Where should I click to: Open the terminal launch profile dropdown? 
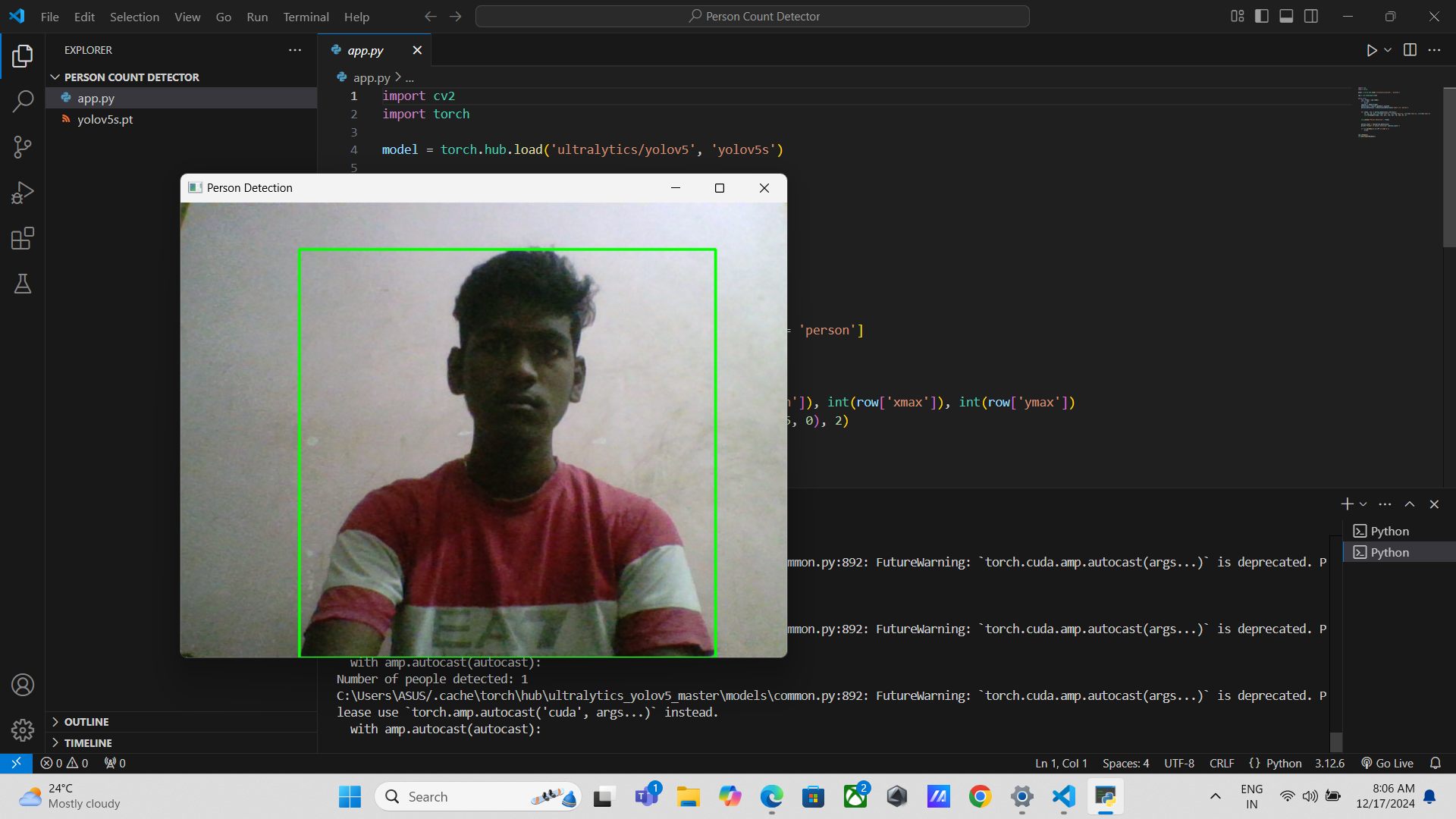1364,504
